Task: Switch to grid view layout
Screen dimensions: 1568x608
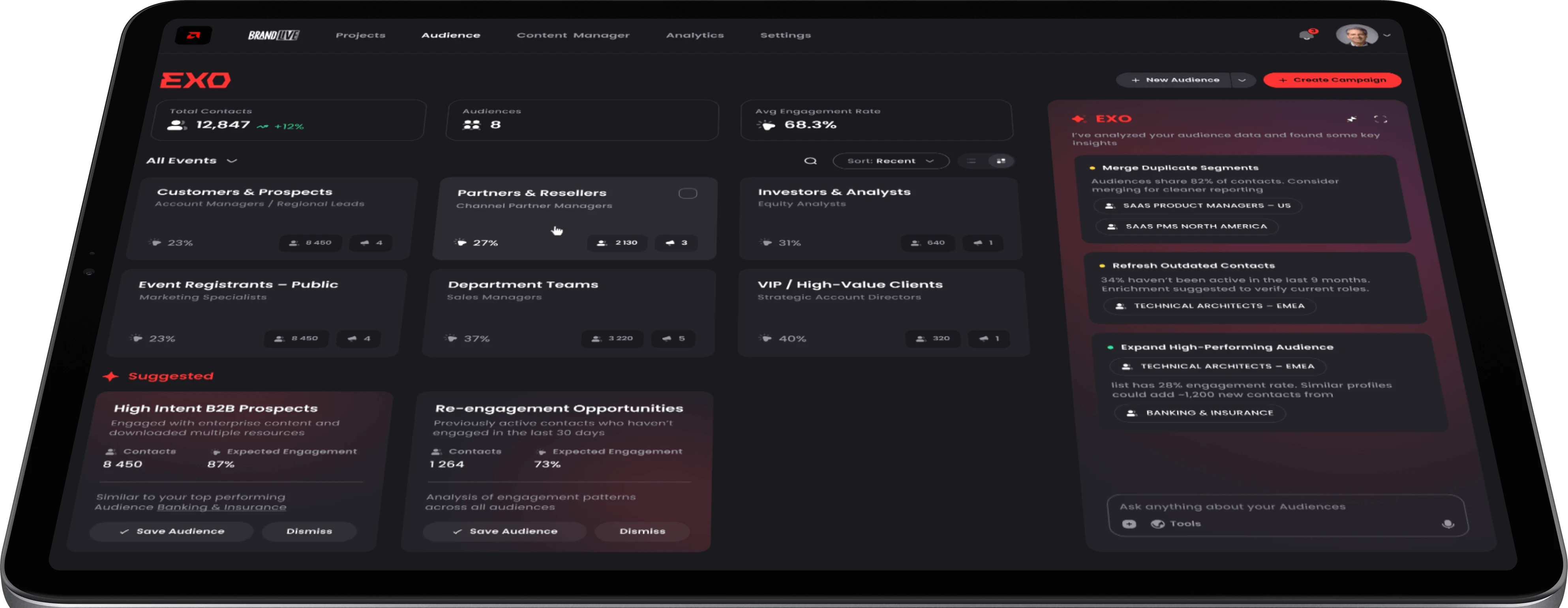Action: coord(1001,161)
